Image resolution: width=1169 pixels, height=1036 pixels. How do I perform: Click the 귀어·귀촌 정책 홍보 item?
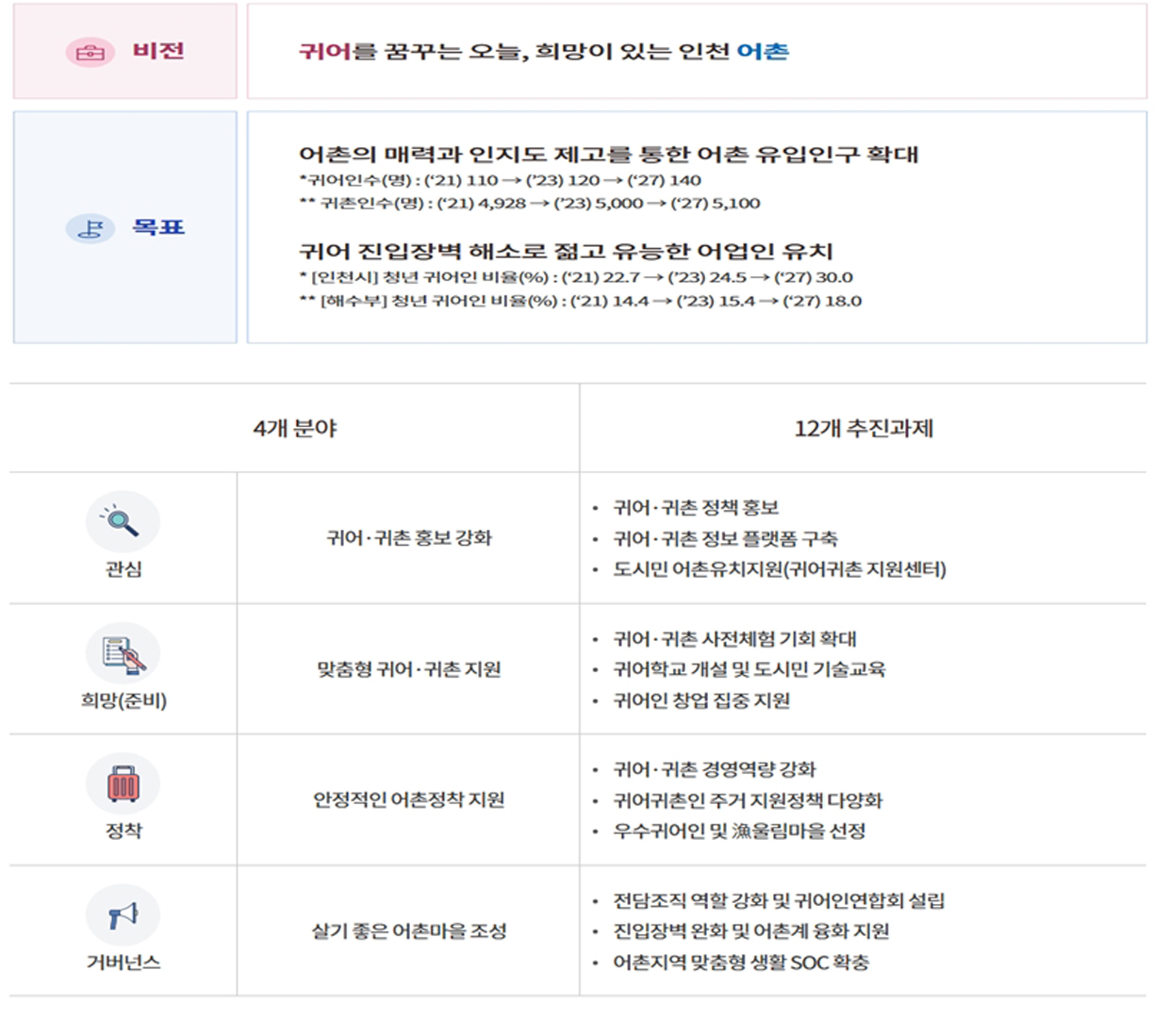coord(696,508)
